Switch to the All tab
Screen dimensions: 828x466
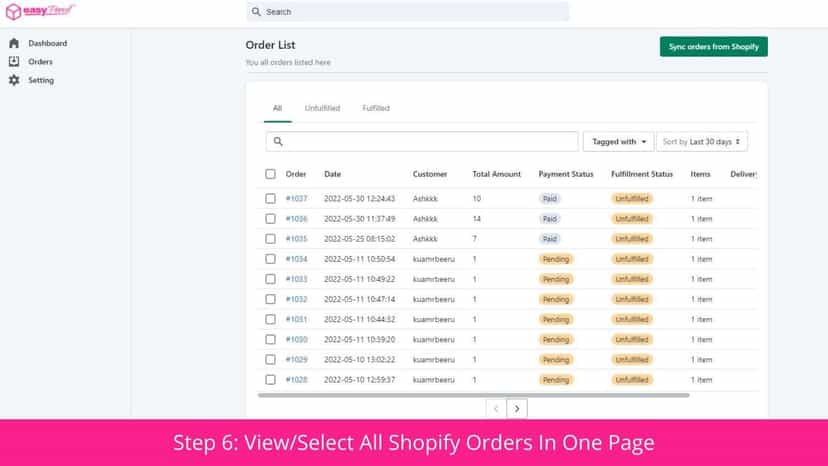(278, 108)
